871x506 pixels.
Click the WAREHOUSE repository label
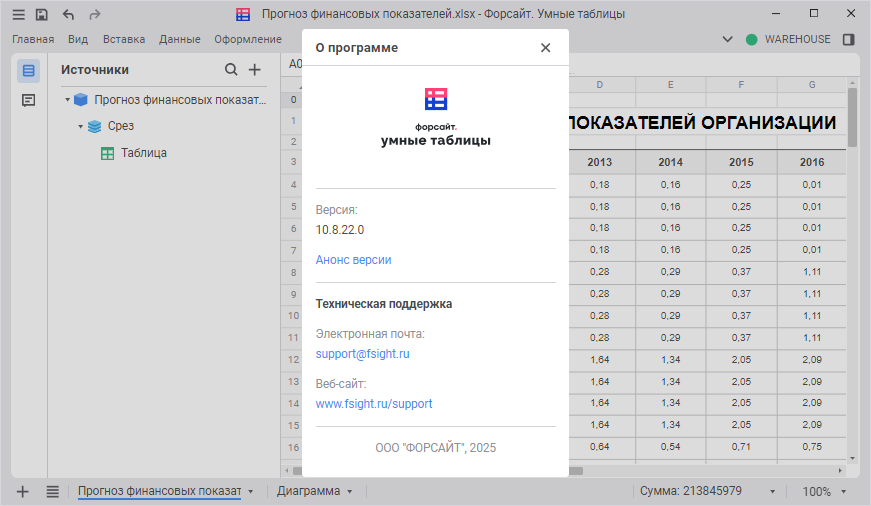coord(797,39)
